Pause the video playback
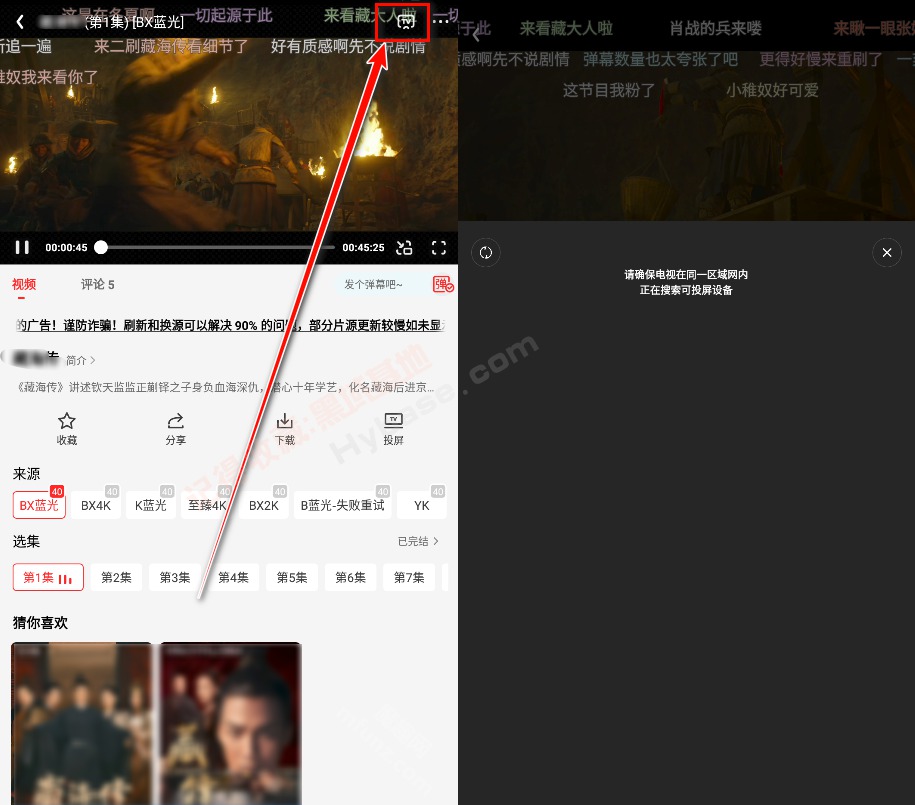 [22, 248]
